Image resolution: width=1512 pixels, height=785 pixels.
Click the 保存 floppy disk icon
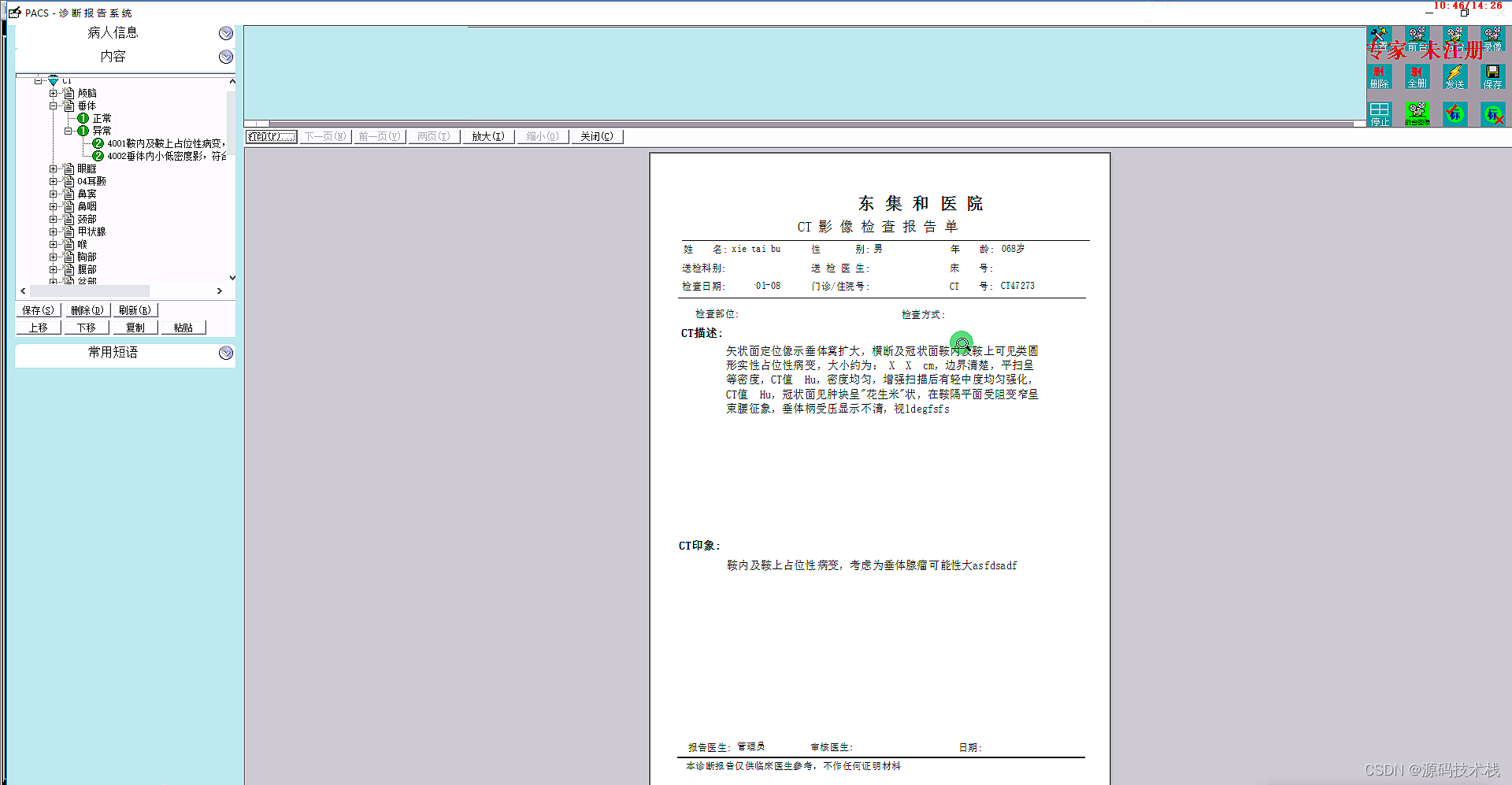(x=1492, y=76)
